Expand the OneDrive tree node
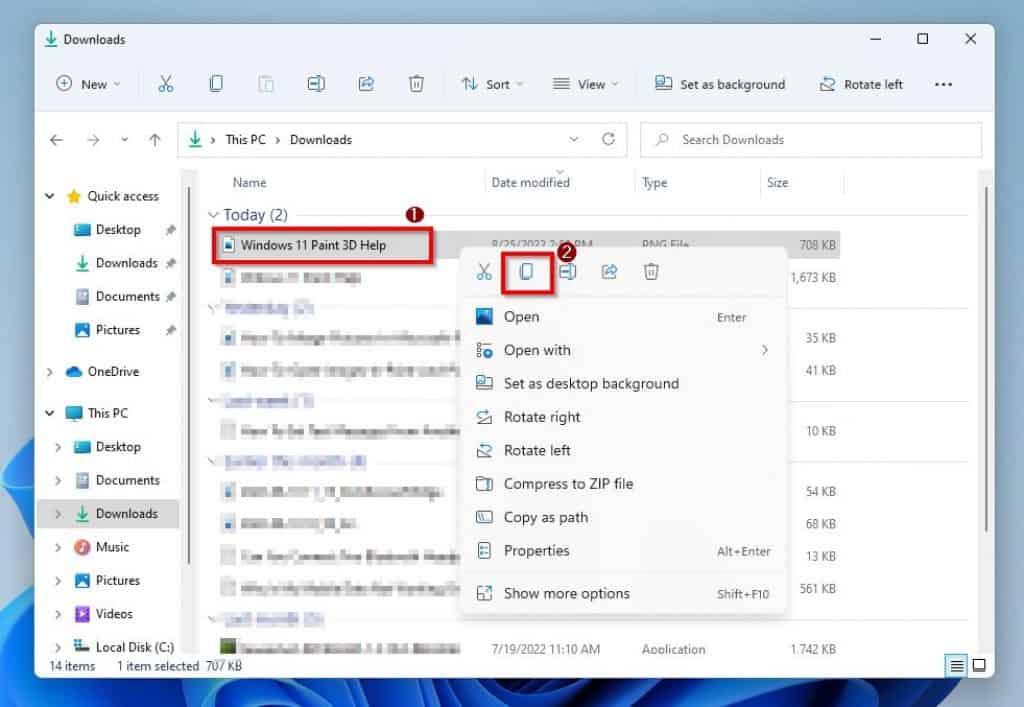1024x707 pixels. pyautogui.click(x=50, y=371)
